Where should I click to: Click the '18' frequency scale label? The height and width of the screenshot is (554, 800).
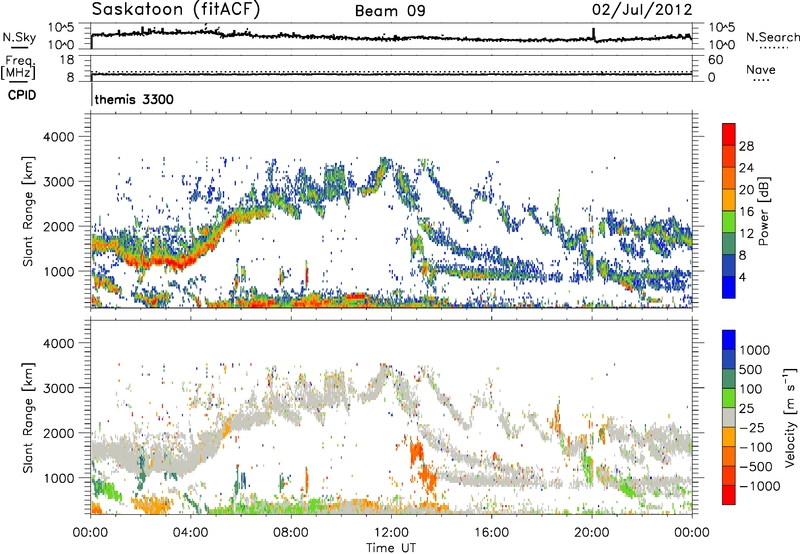tap(66, 60)
